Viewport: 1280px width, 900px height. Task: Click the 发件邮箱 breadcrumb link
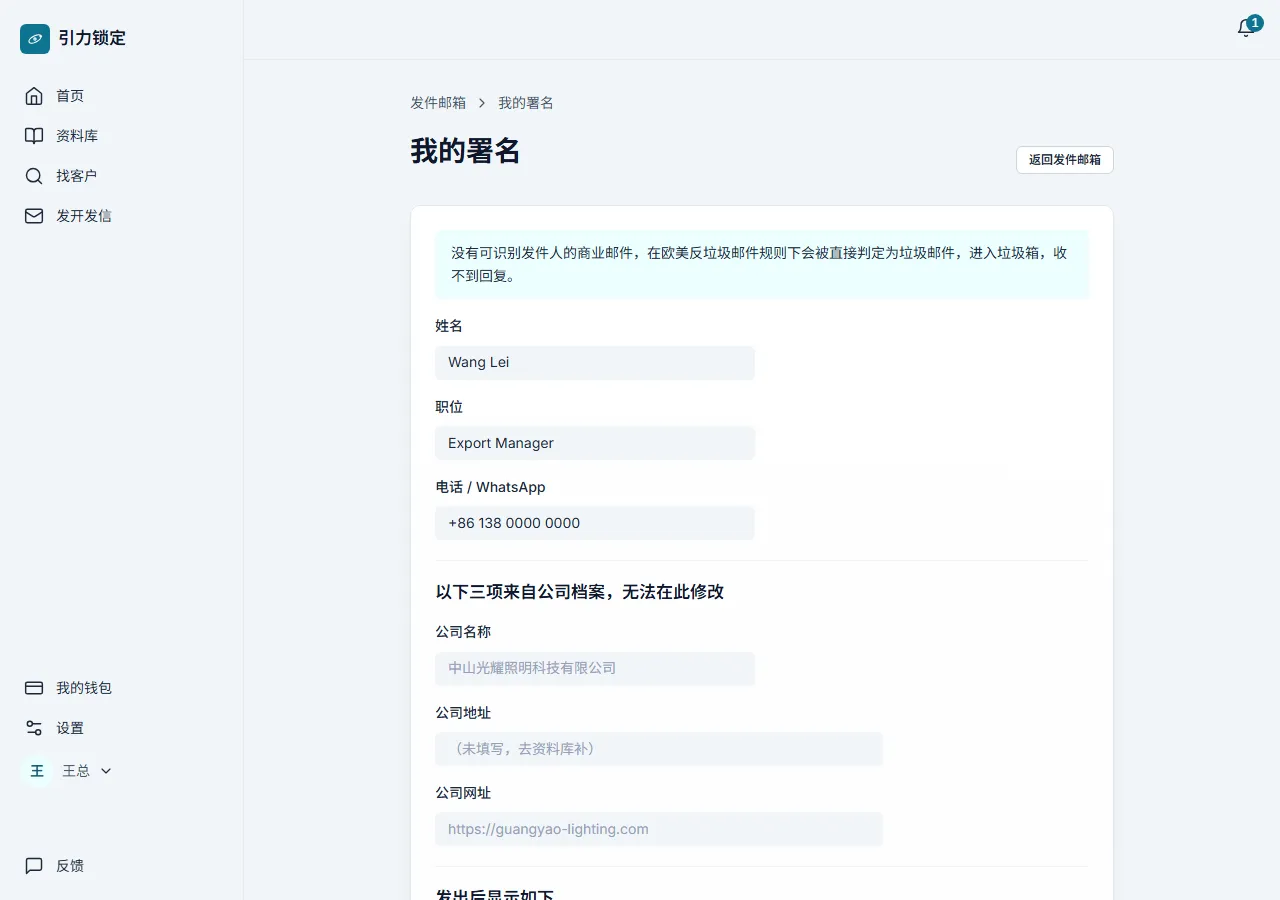coord(438,103)
